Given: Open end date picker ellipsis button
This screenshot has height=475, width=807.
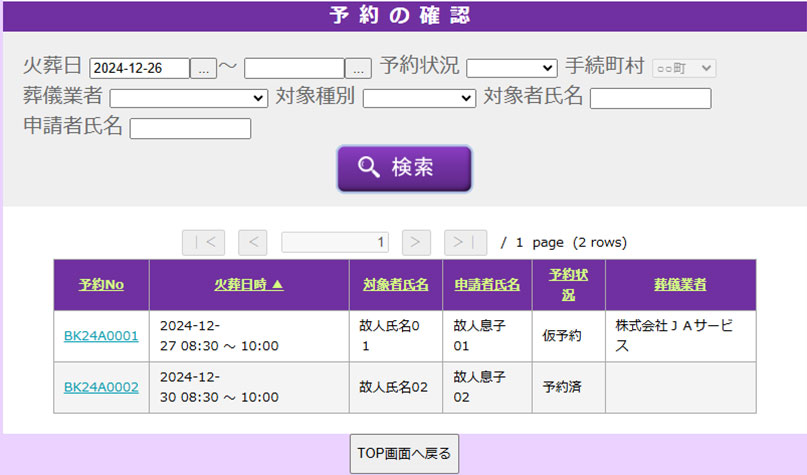Looking at the screenshot, I should pos(358,68).
